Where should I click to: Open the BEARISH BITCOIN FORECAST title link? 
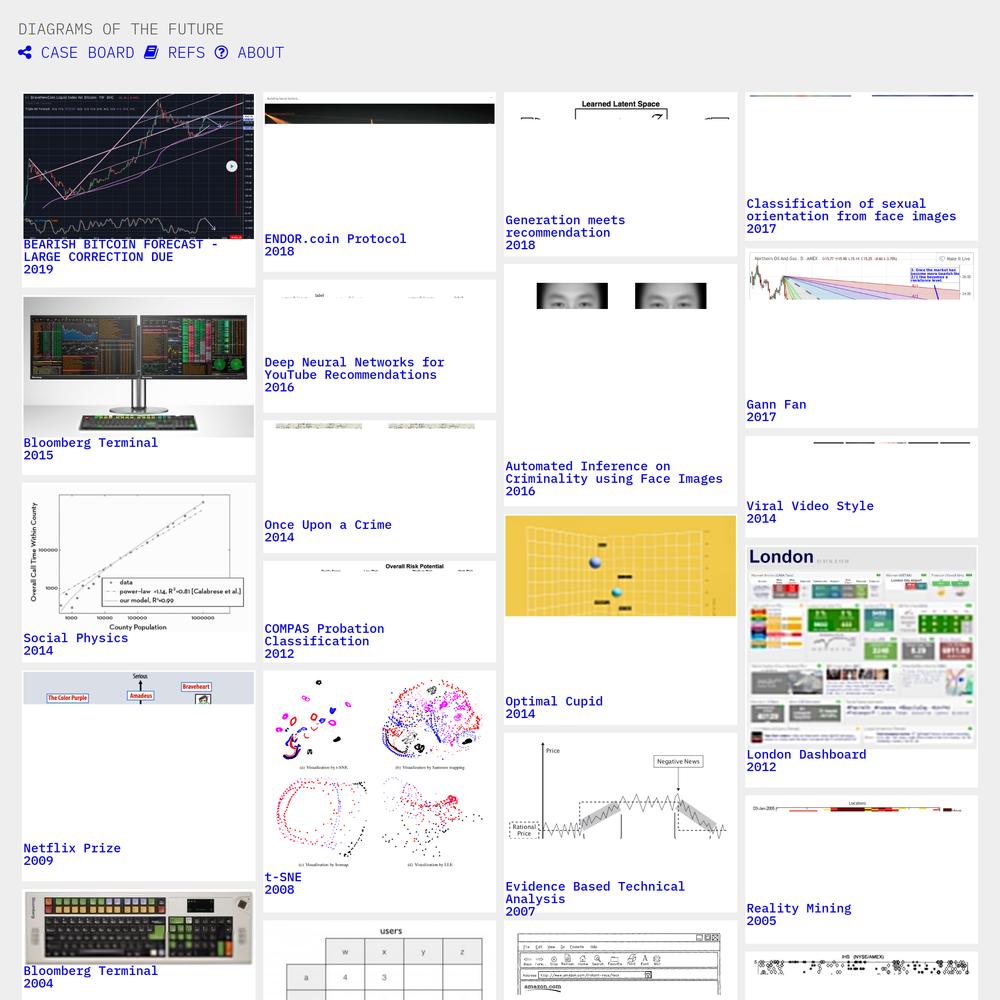point(121,251)
